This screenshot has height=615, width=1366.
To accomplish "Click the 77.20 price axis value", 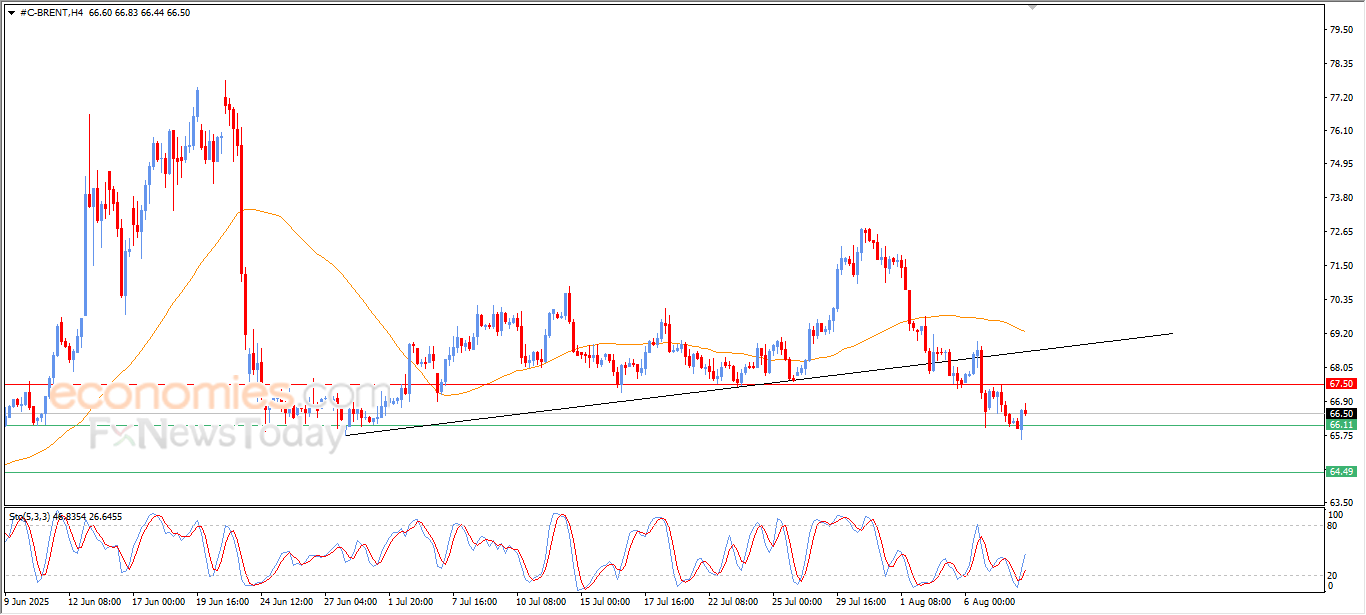I will (1341, 98).
